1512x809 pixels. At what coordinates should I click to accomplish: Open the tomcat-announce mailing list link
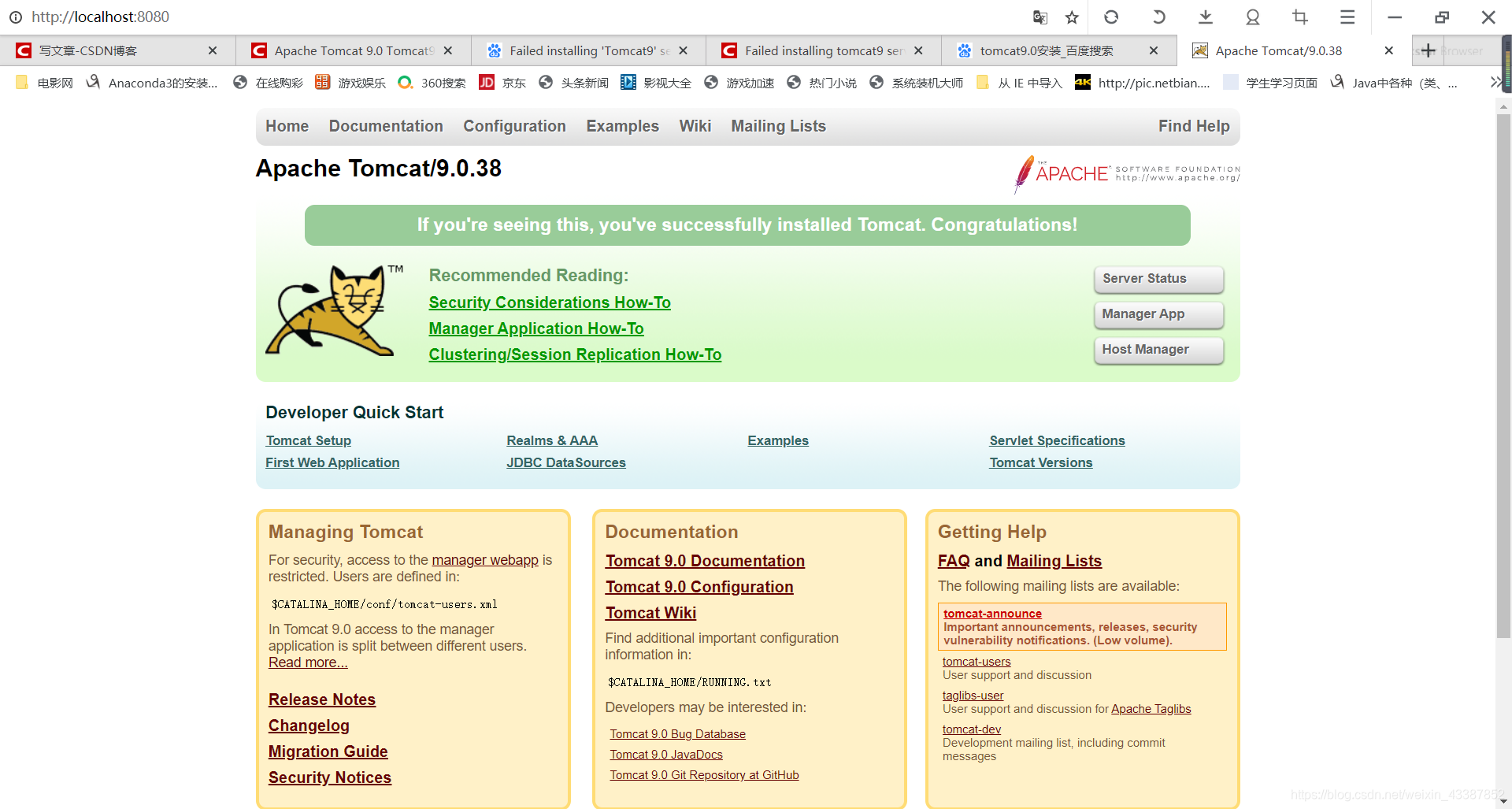pyautogui.click(x=992, y=614)
